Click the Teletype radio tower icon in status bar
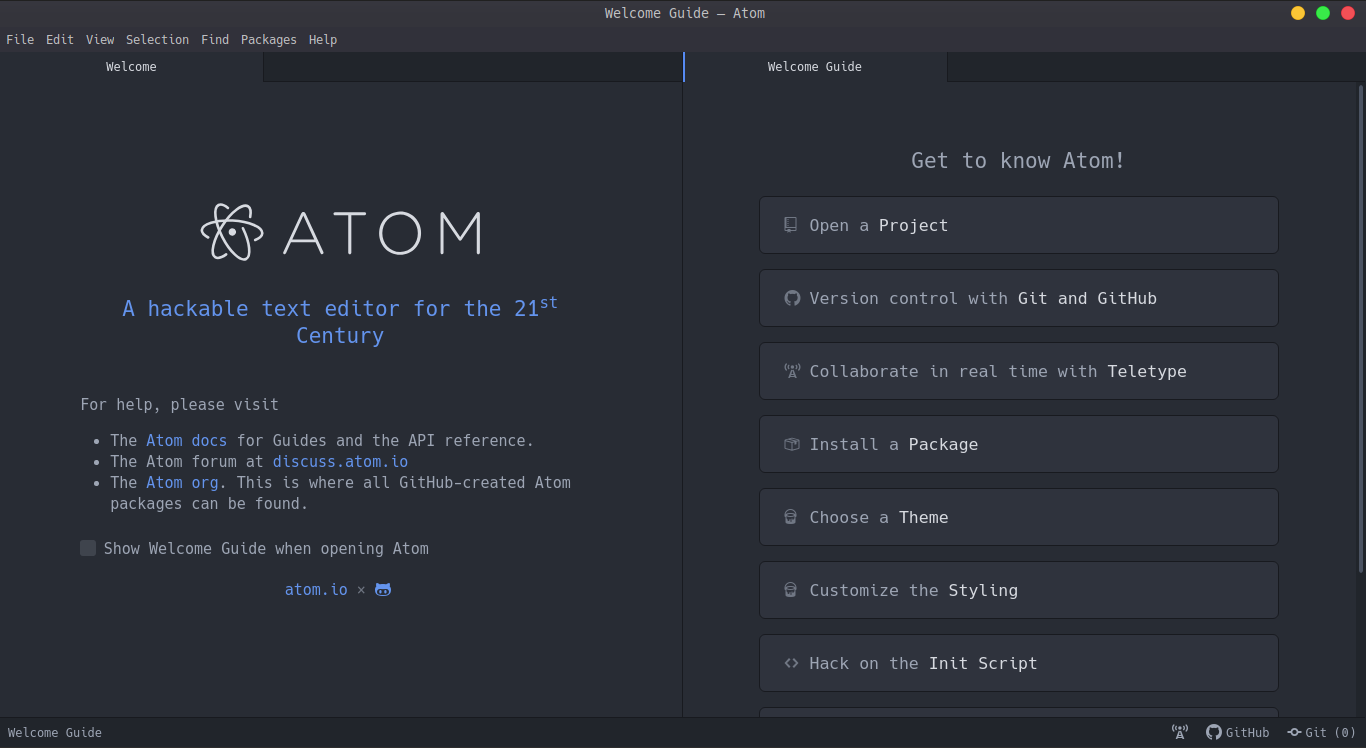 point(1180,732)
